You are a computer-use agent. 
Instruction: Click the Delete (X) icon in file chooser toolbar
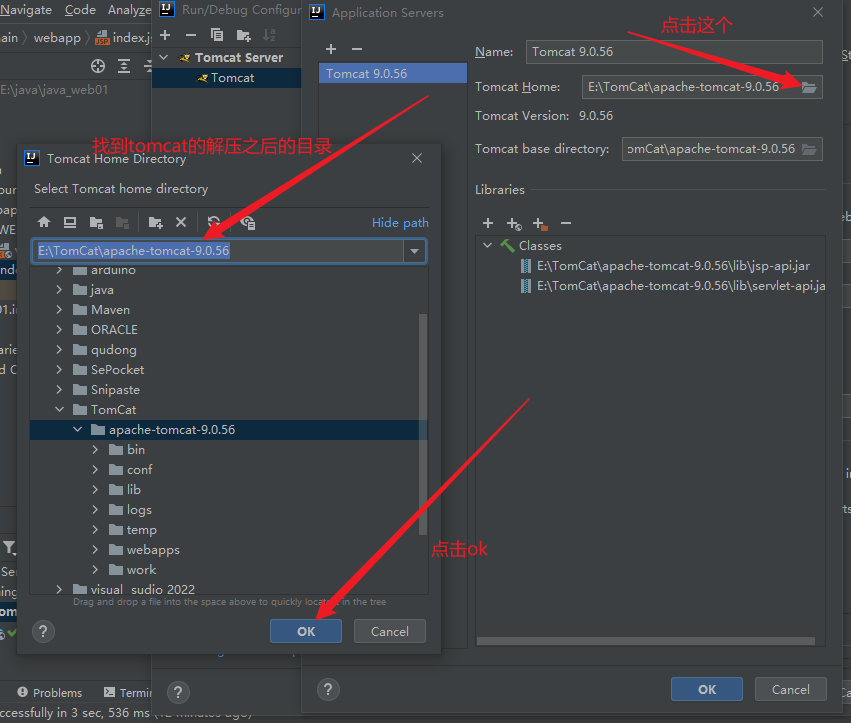[181, 222]
